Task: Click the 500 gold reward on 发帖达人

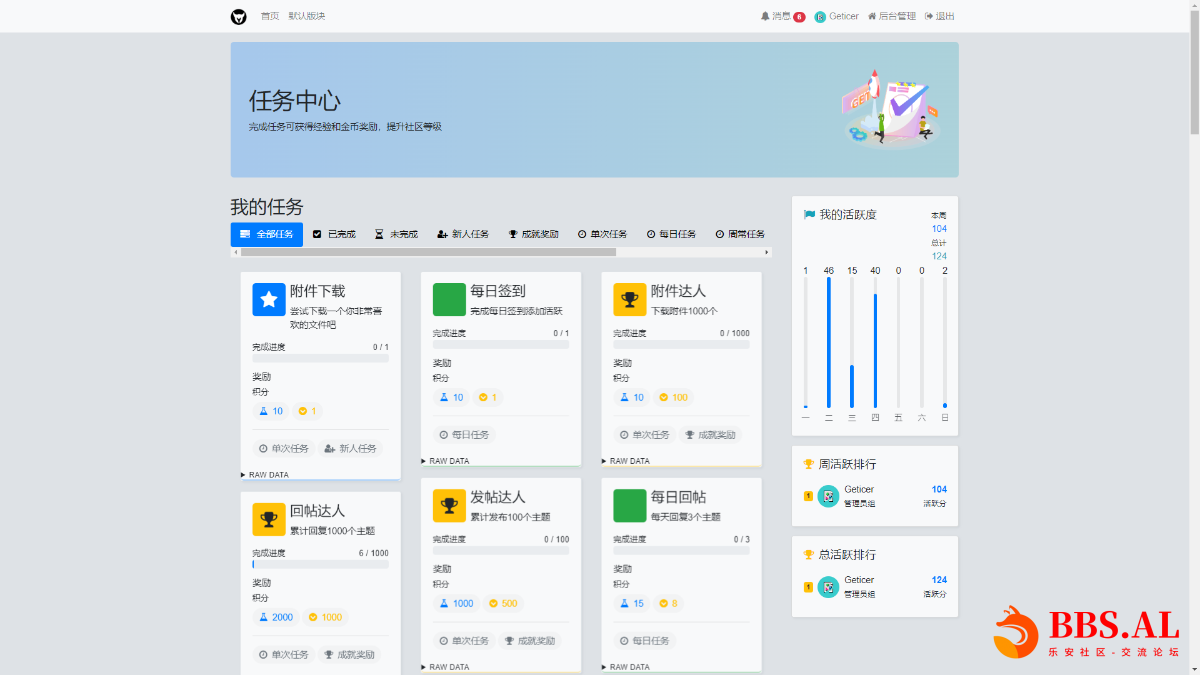Action: tap(503, 603)
